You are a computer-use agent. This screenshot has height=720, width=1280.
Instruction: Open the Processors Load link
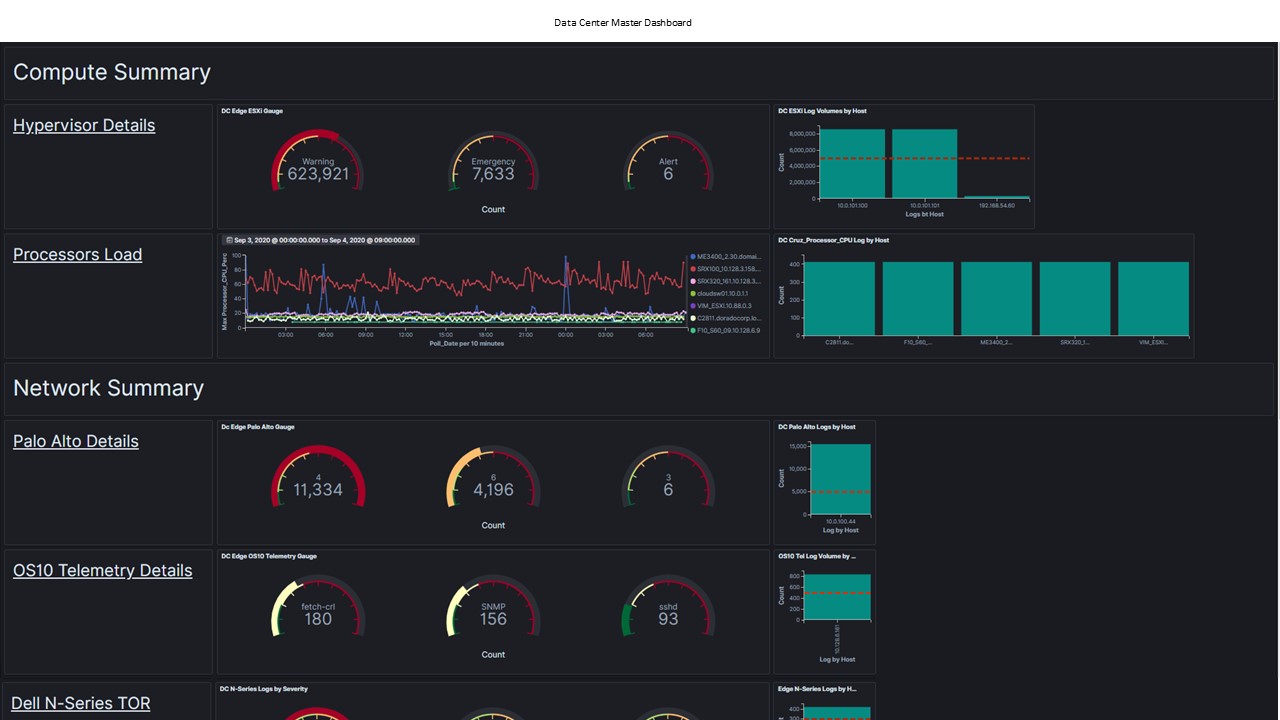pyautogui.click(x=77, y=254)
